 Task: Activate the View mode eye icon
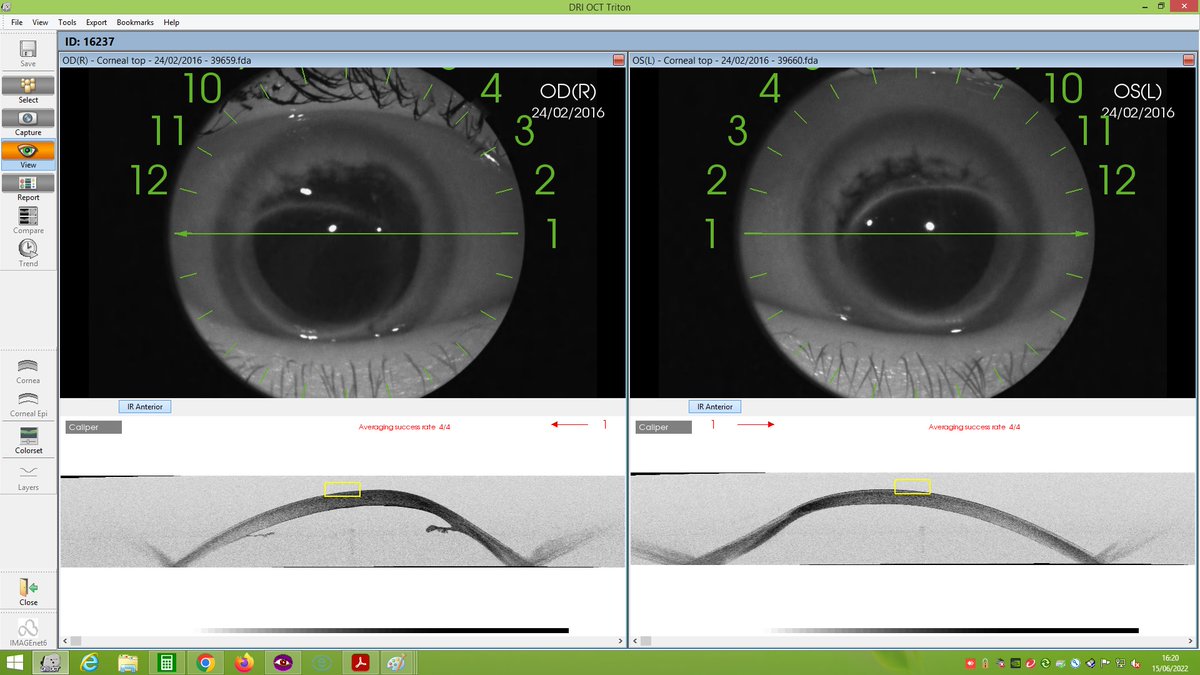click(28, 151)
